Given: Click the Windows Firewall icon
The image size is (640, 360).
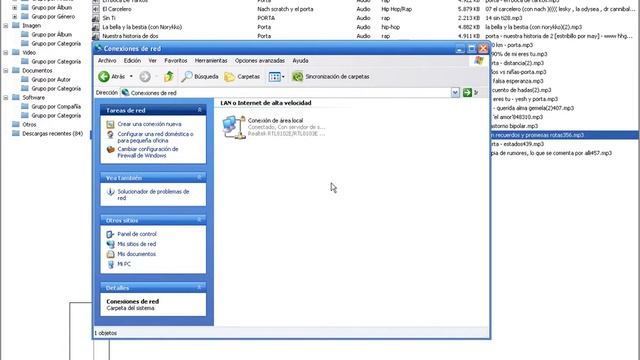Looking at the screenshot, I should coord(110,149).
